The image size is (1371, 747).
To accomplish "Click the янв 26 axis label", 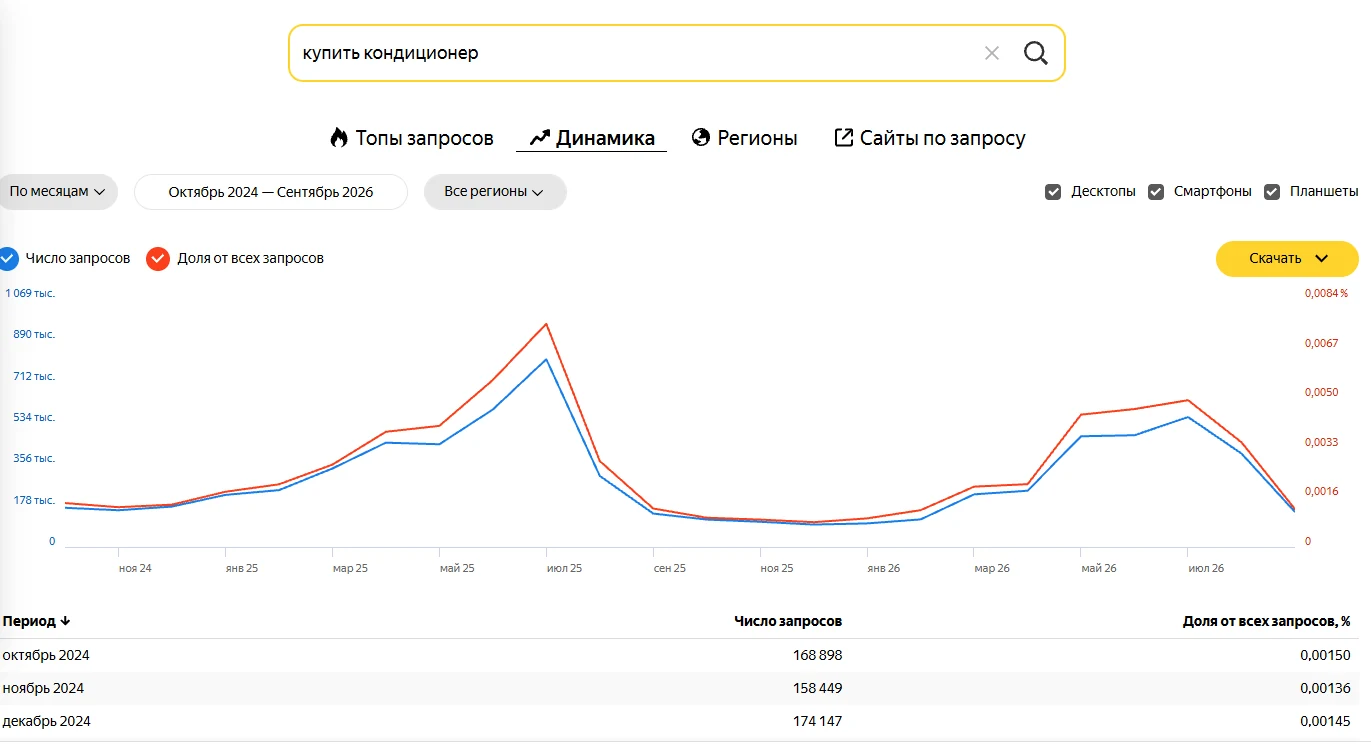I will (x=884, y=568).
